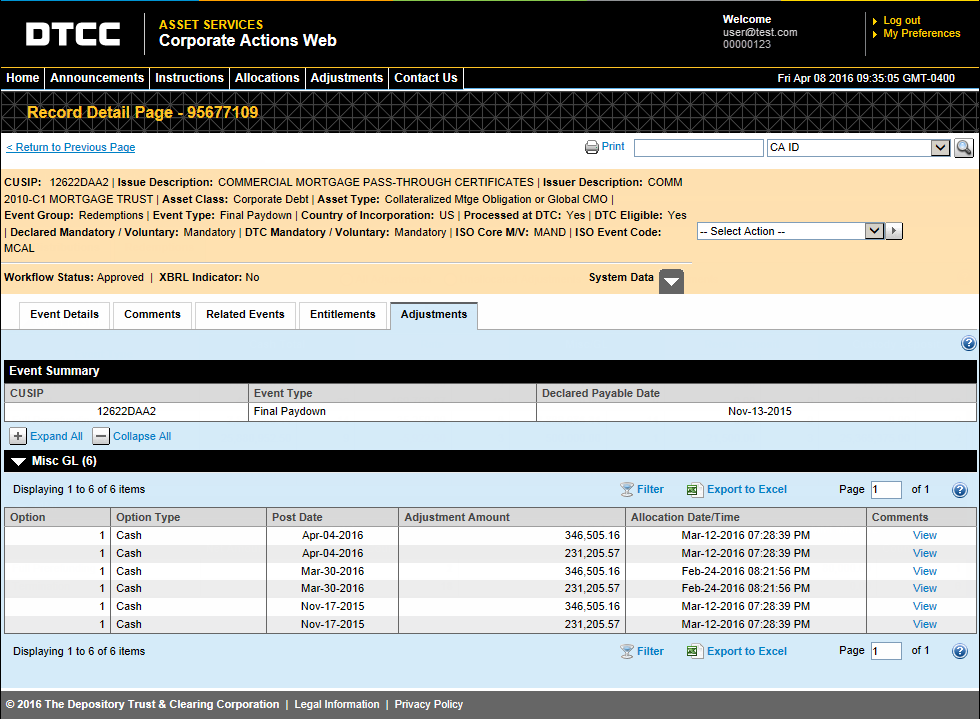Collapse the Misc GL section
Viewport: 980px width, 719px height.
pos(18,462)
